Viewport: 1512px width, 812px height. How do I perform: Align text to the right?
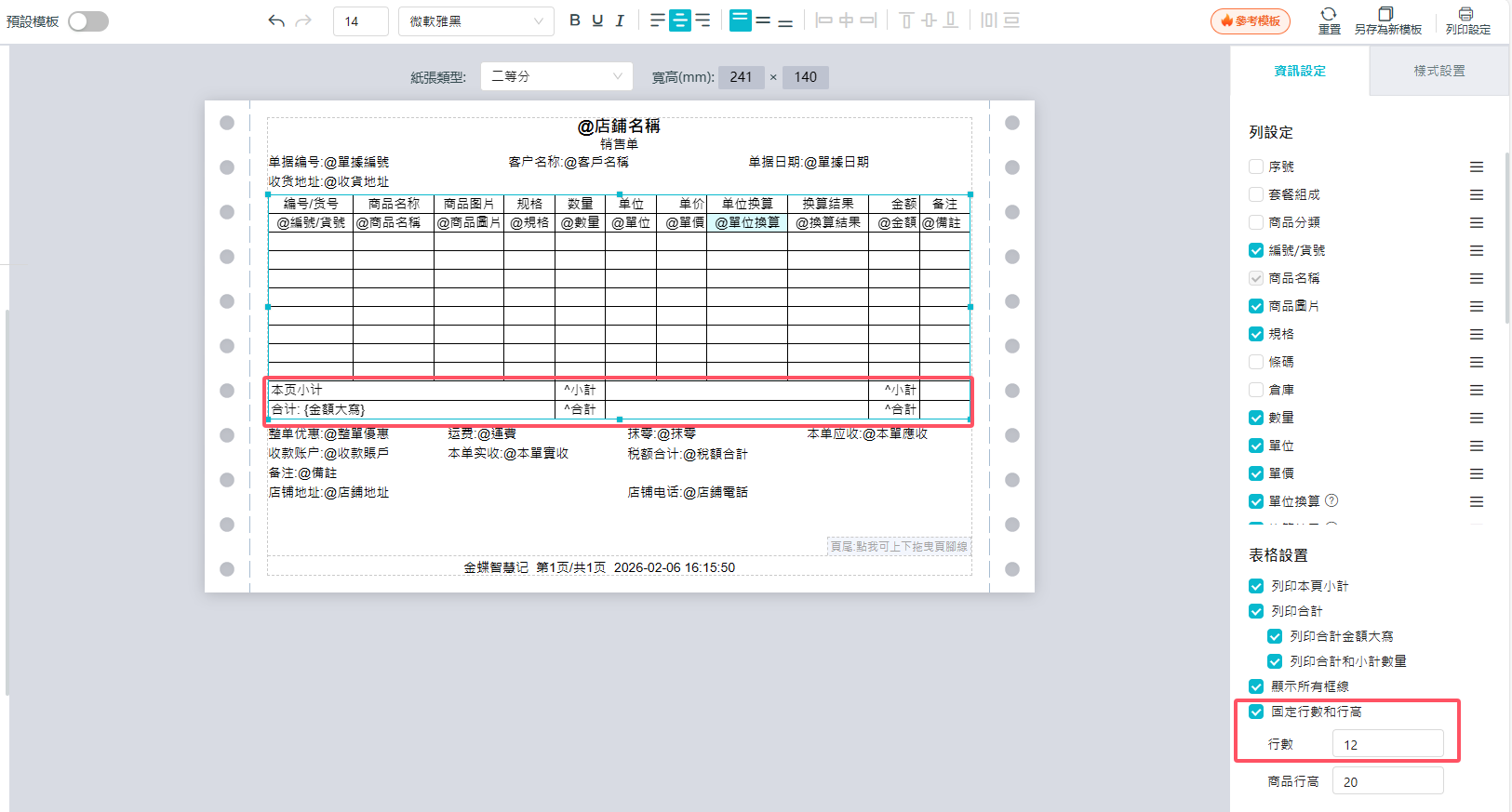[702, 20]
